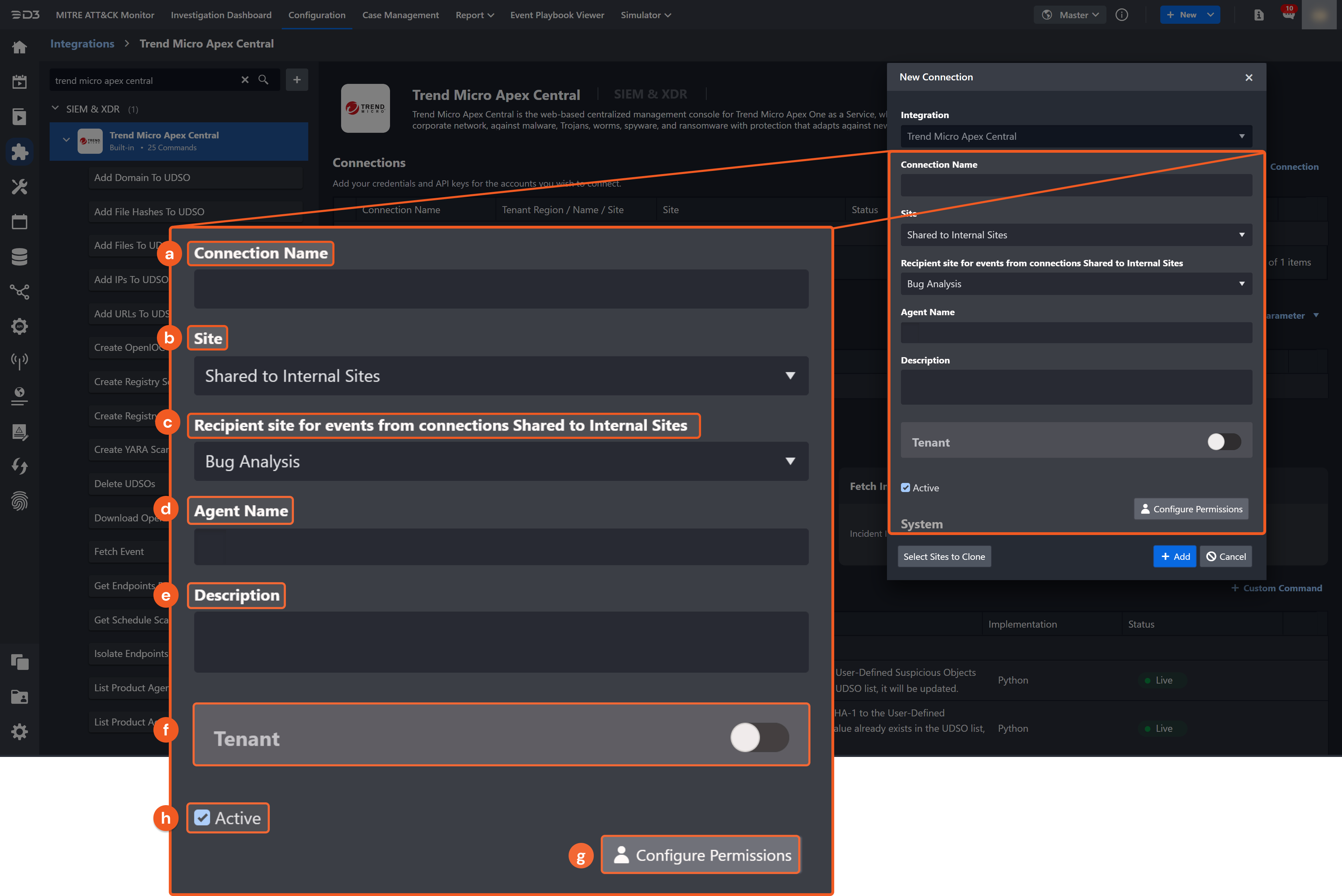Open the Case Management tab

point(400,15)
